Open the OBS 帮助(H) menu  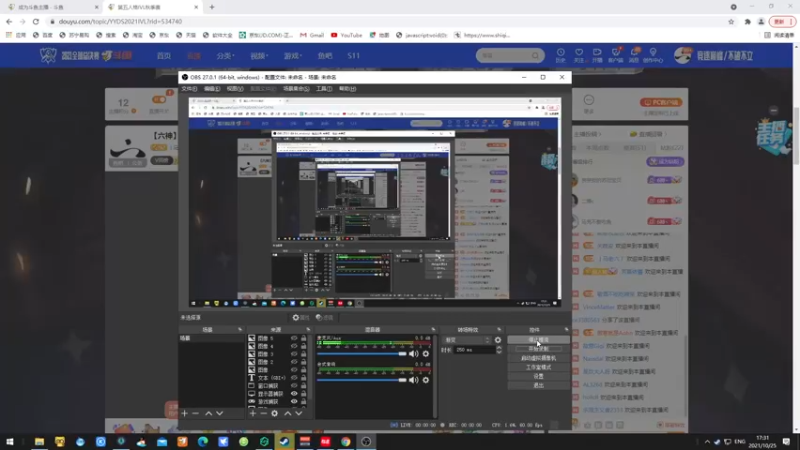click(x=347, y=89)
